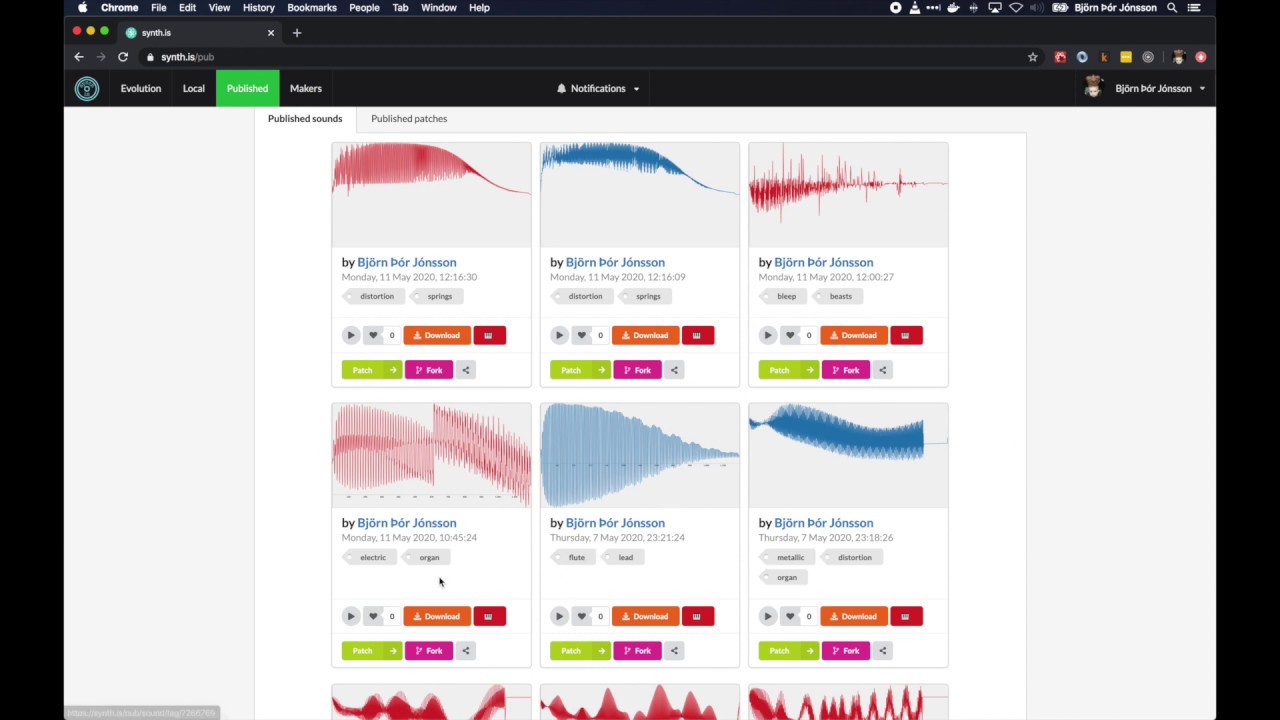Fork the electric organ sound
This screenshot has height=720, width=1280.
coord(429,651)
